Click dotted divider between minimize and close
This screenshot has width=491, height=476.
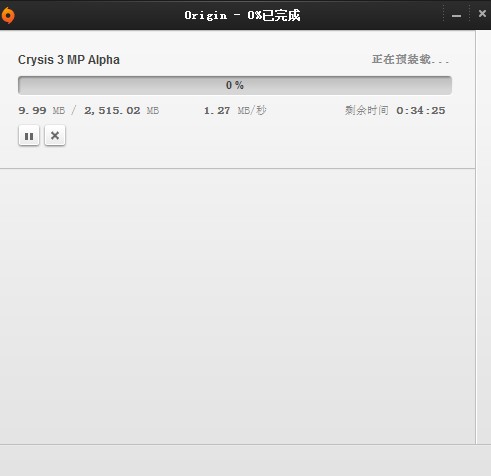click(x=470, y=13)
